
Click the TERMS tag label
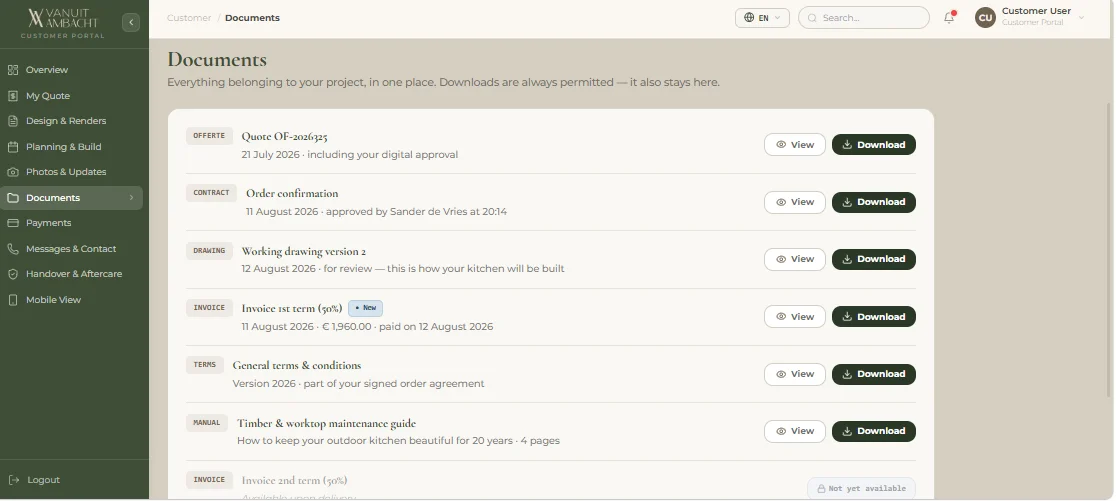205,365
